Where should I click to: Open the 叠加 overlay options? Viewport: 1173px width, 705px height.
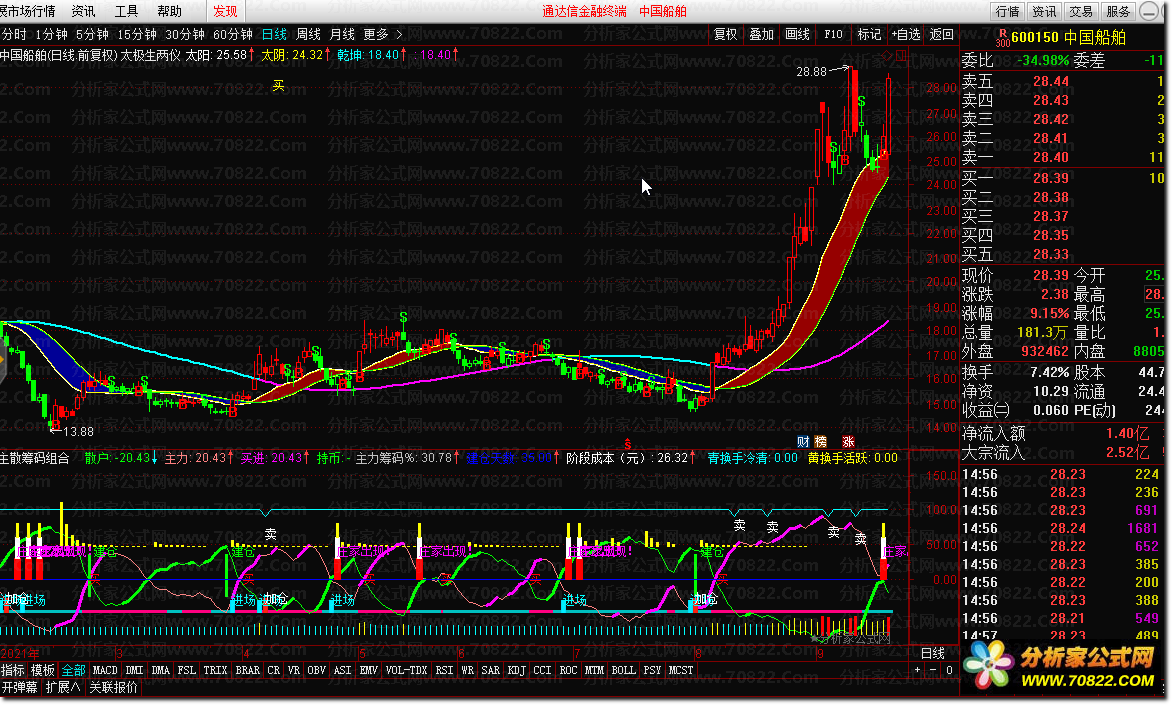click(x=762, y=34)
